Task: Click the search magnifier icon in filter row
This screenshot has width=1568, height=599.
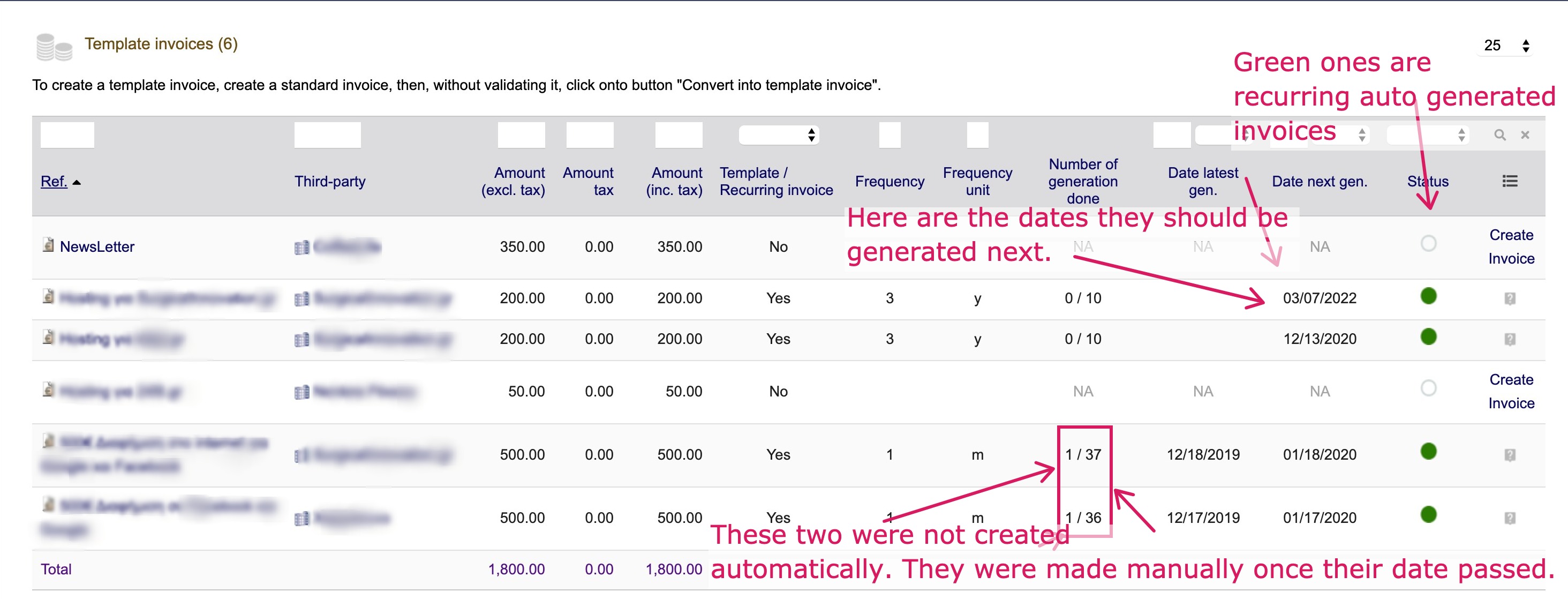Action: coord(1499,135)
